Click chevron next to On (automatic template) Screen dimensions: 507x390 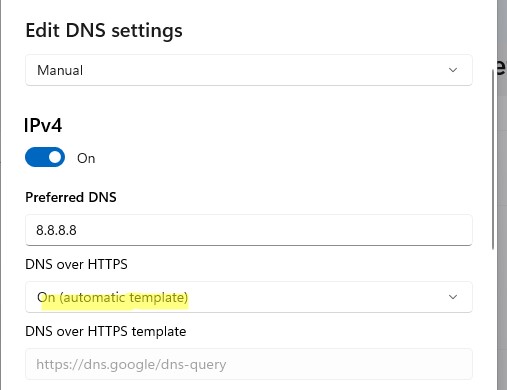453,297
